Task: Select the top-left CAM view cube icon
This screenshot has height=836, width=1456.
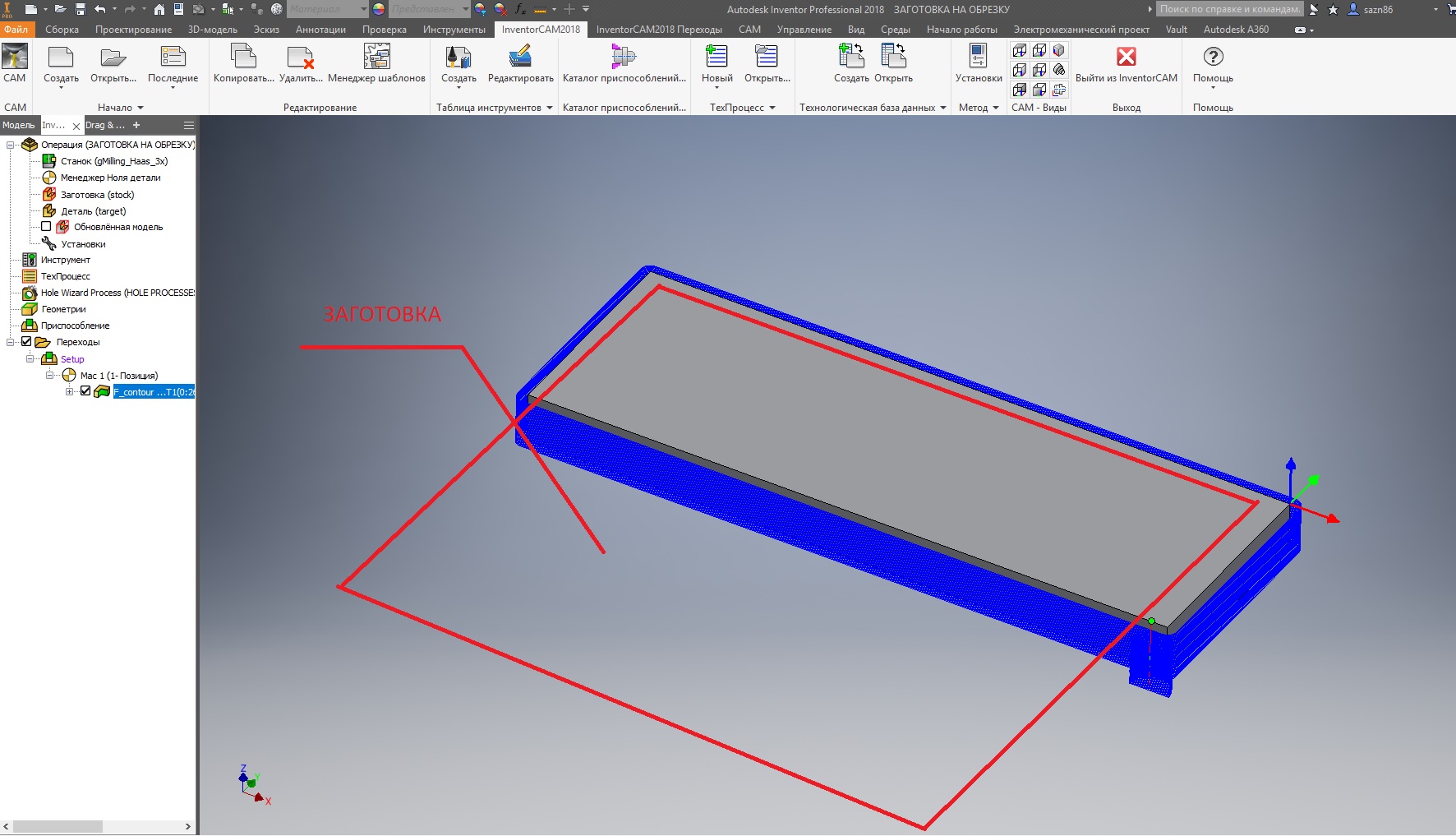Action: tap(1020, 50)
